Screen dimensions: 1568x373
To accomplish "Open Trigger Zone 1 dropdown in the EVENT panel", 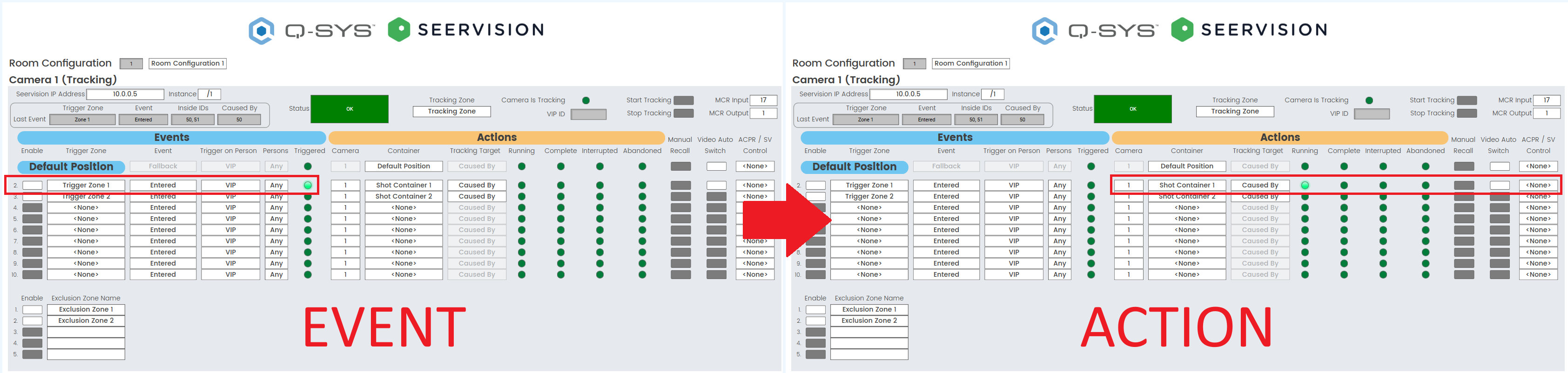I will (86, 185).
